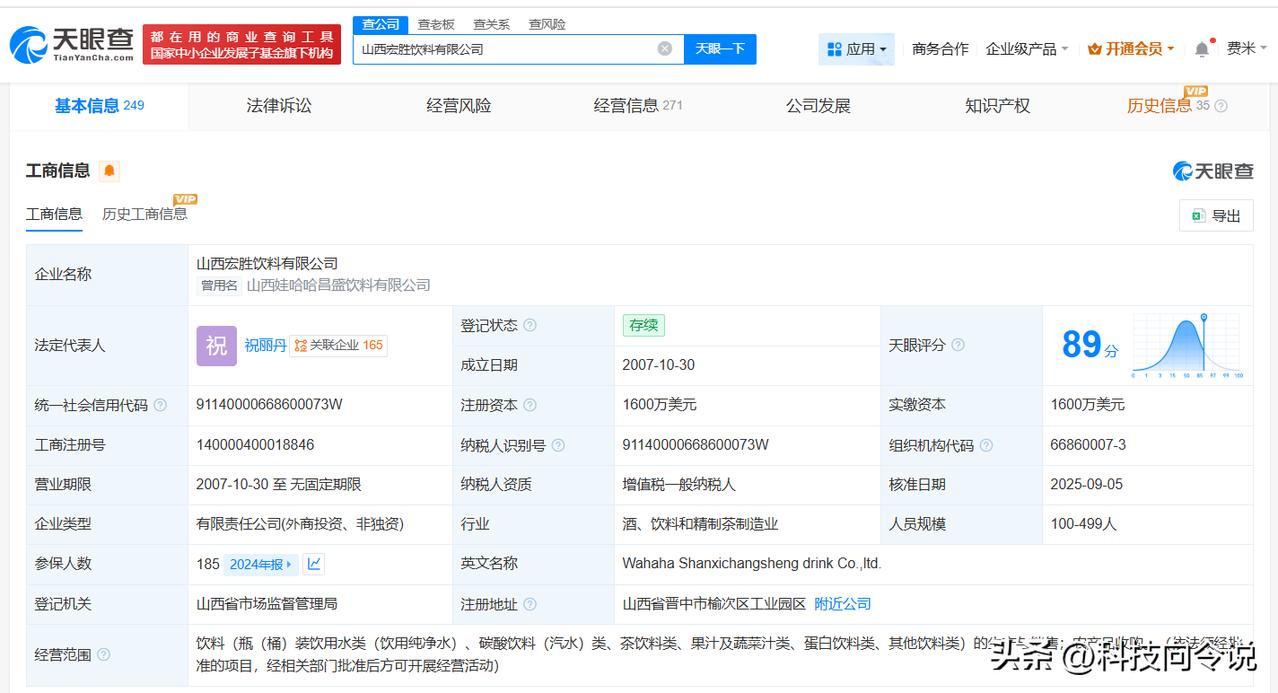Click the TianYanCha logo
This screenshot has width=1278, height=693.
coord(71,44)
